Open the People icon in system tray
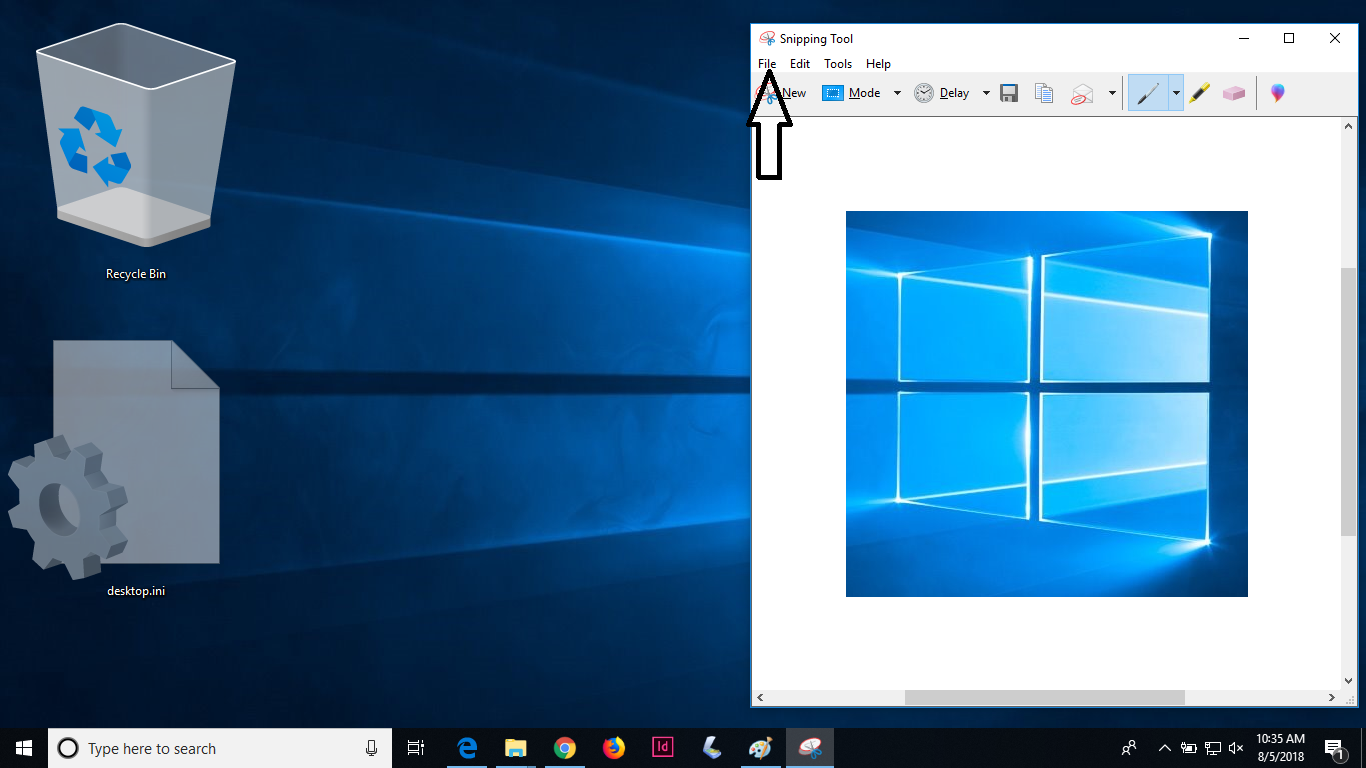Screen dimensions: 1366x768 [1129, 748]
